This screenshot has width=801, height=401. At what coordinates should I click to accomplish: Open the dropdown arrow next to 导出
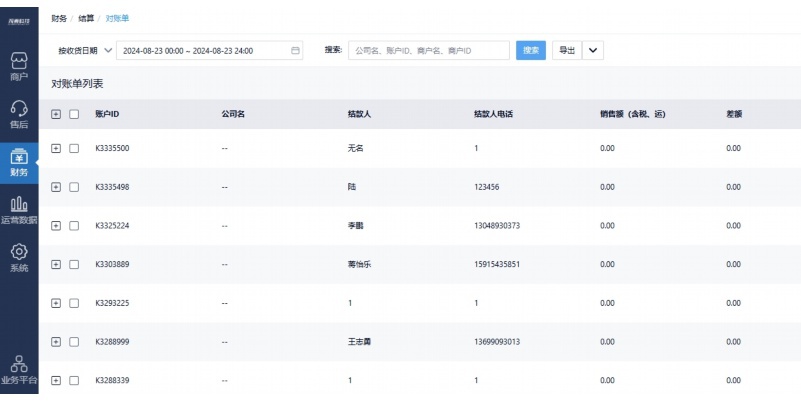coord(593,50)
